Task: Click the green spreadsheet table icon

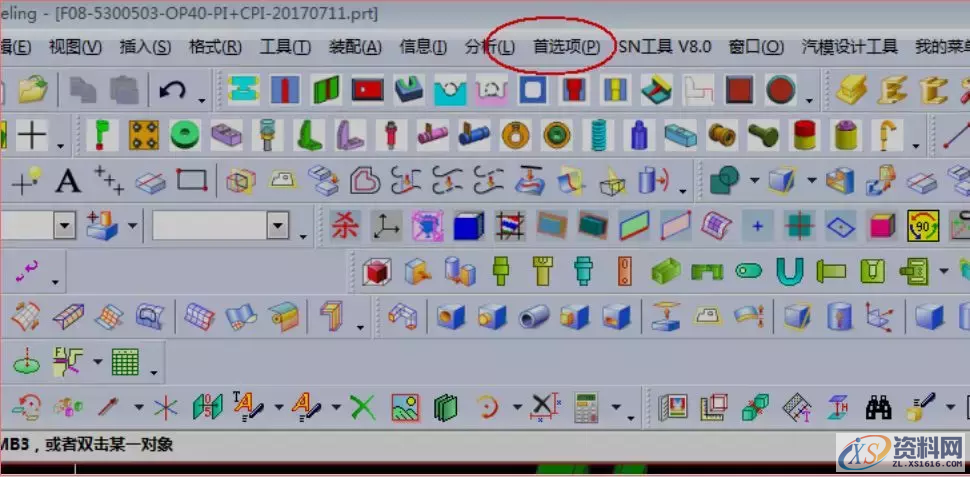Action: pos(126,362)
